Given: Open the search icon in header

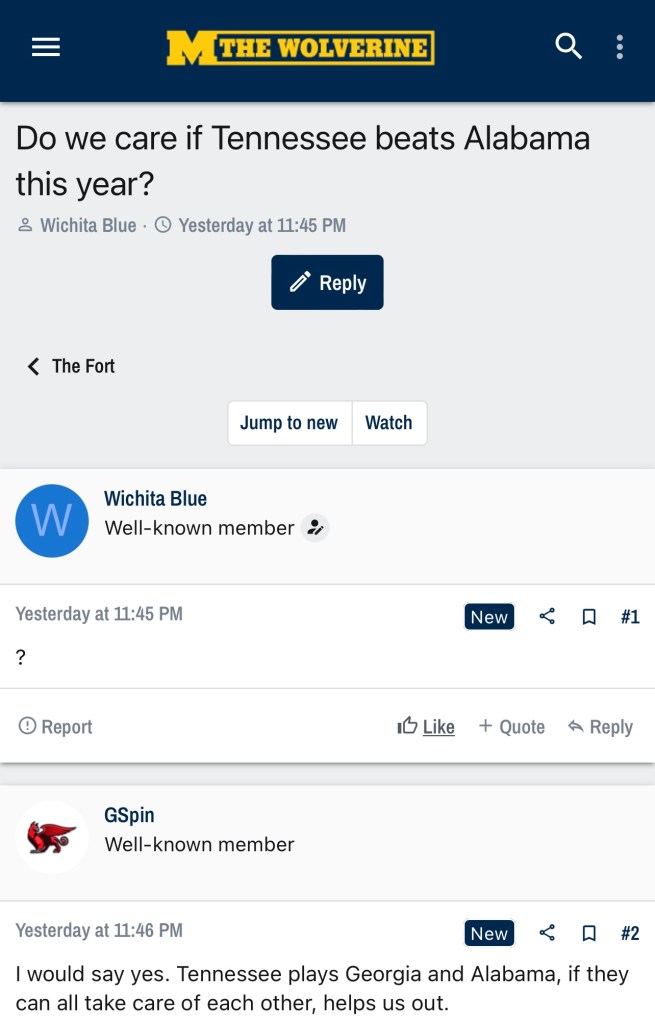Looking at the screenshot, I should (x=568, y=46).
